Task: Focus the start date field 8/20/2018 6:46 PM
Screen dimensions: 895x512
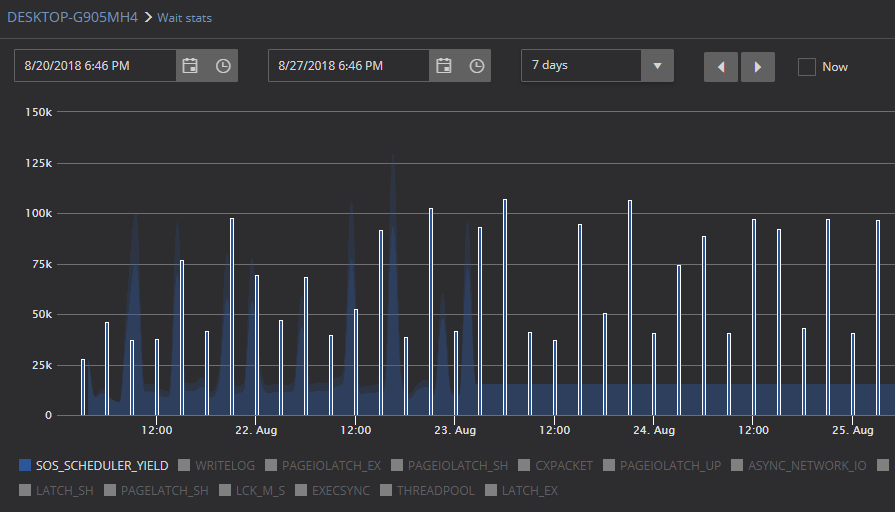Action: [x=95, y=66]
